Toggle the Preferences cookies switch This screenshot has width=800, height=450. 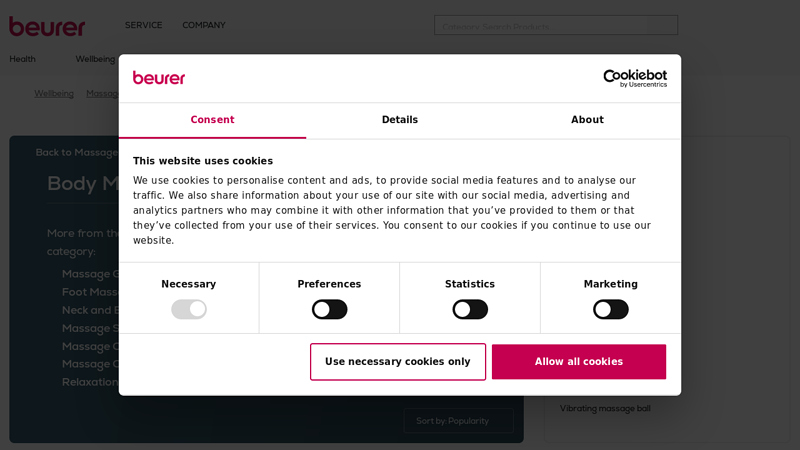(329, 309)
